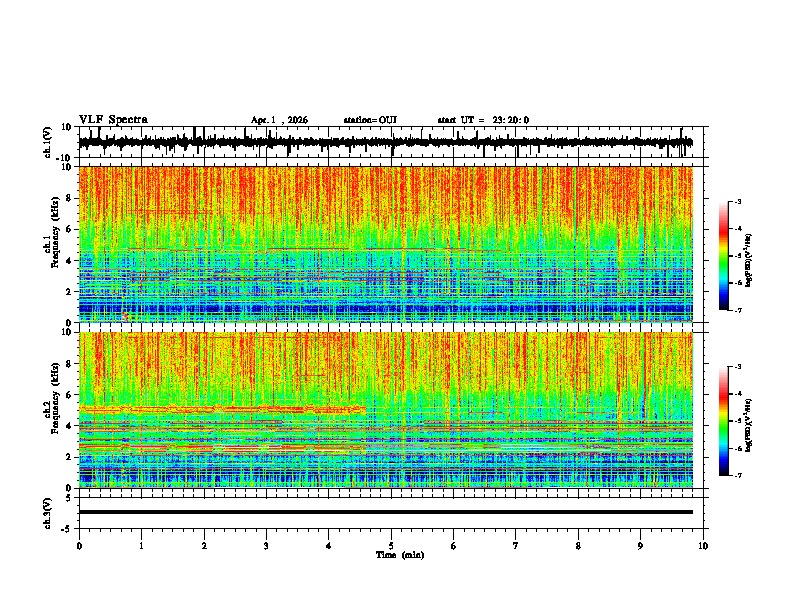792x612 pixels.
Task: Select the date text "Apr. 1 , 2026"
Action: [279, 120]
